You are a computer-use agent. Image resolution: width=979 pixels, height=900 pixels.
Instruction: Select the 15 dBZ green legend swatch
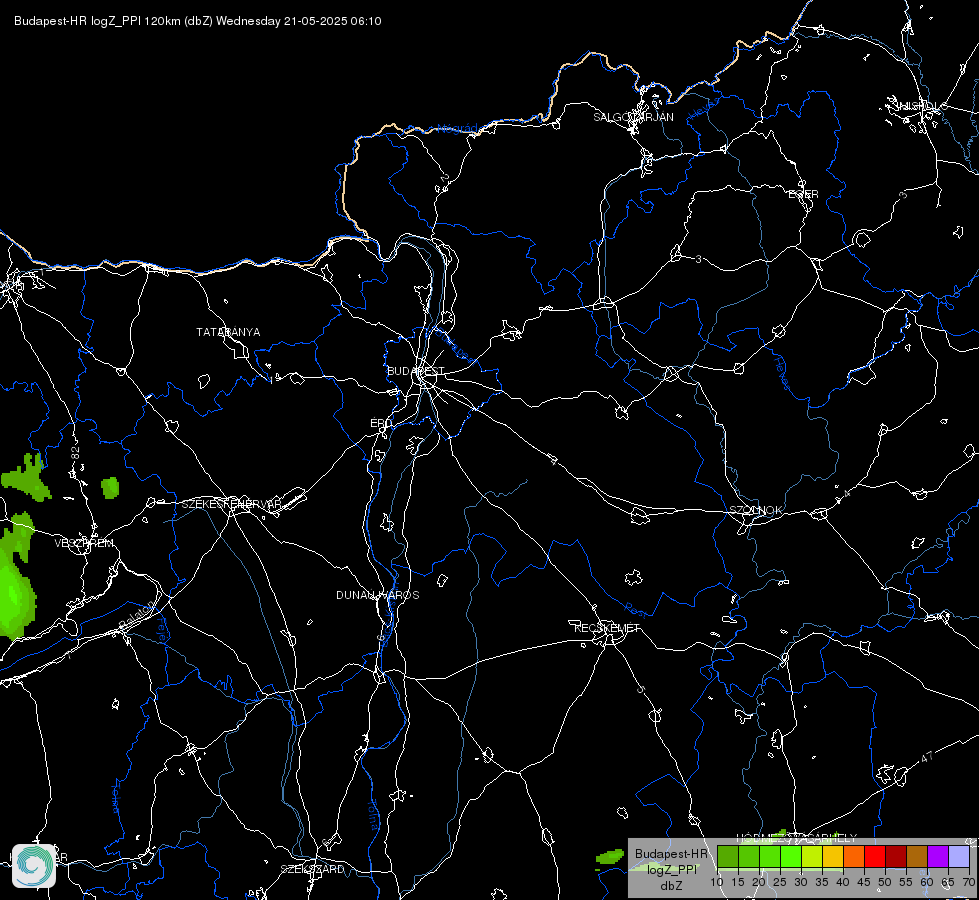pyautogui.click(x=749, y=856)
